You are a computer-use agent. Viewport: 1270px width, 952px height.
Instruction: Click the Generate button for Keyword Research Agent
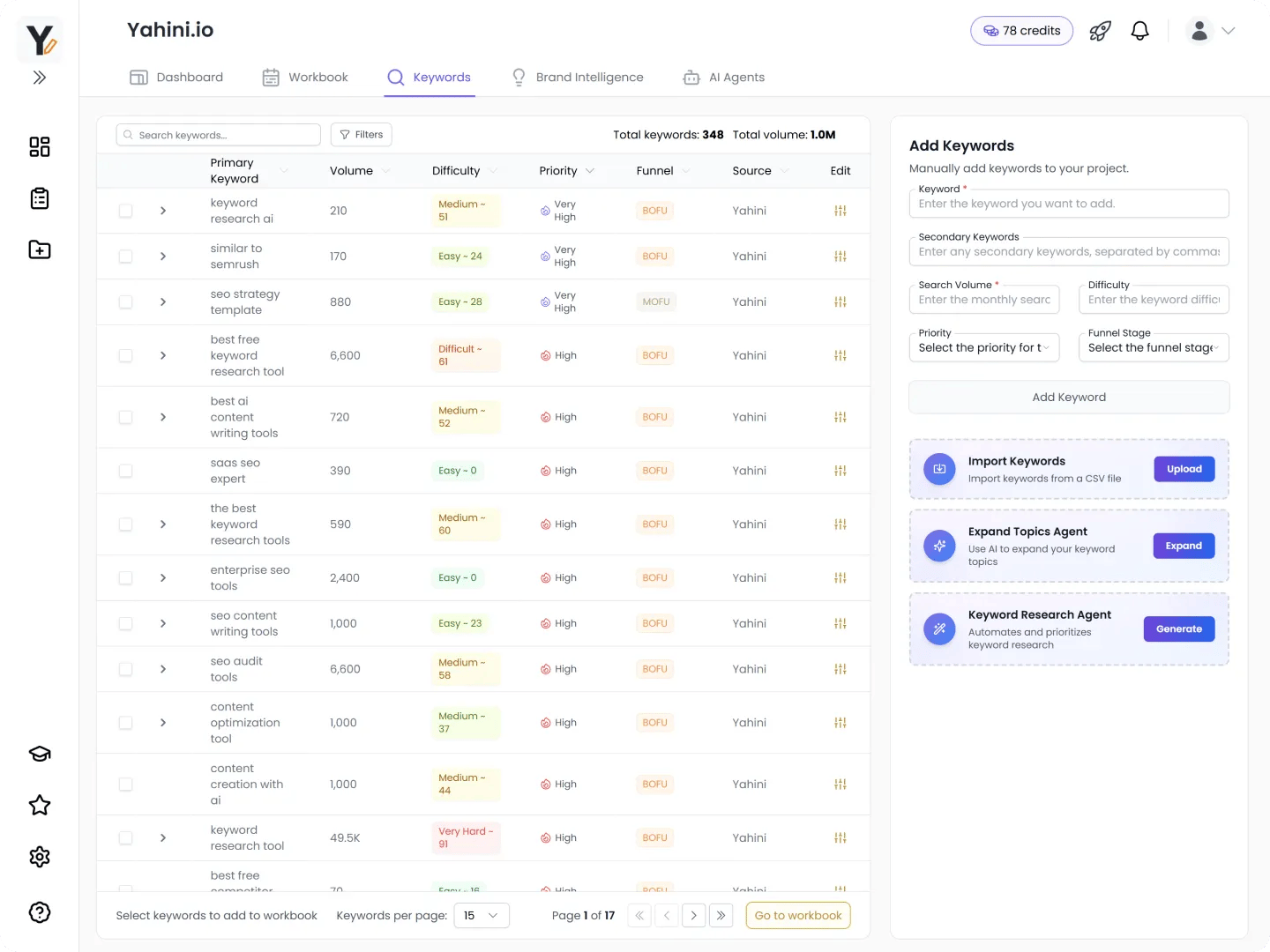pos(1179,628)
